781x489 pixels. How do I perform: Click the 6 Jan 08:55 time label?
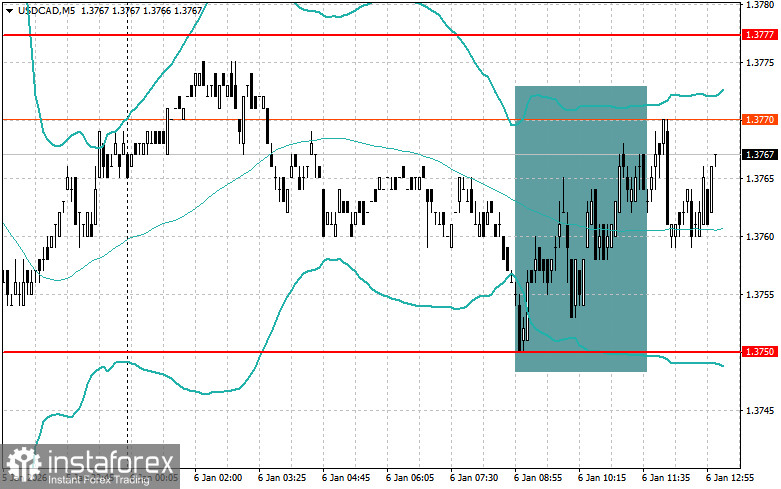tap(538, 478)
